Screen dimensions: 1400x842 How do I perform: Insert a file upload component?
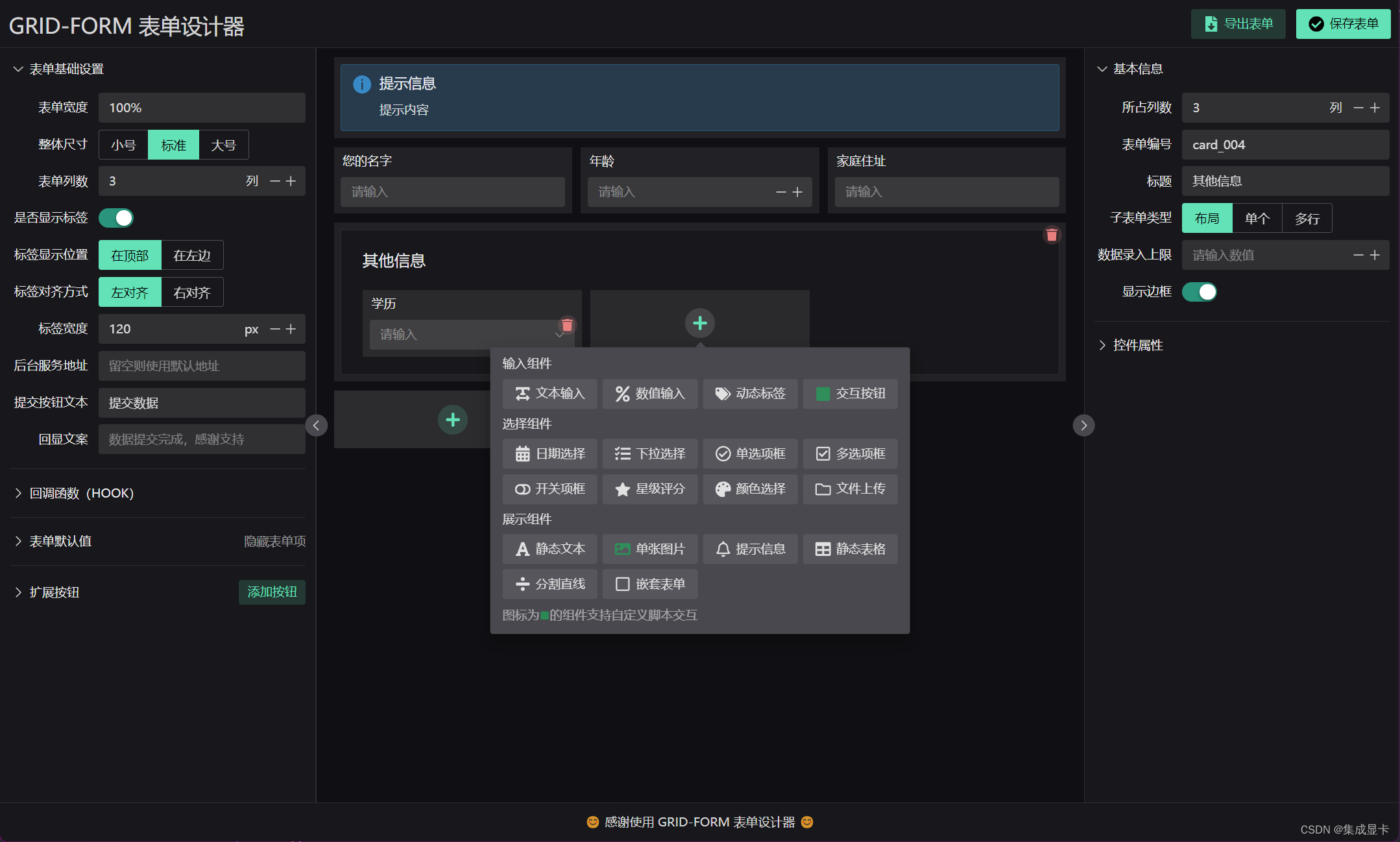coord(850,488)
